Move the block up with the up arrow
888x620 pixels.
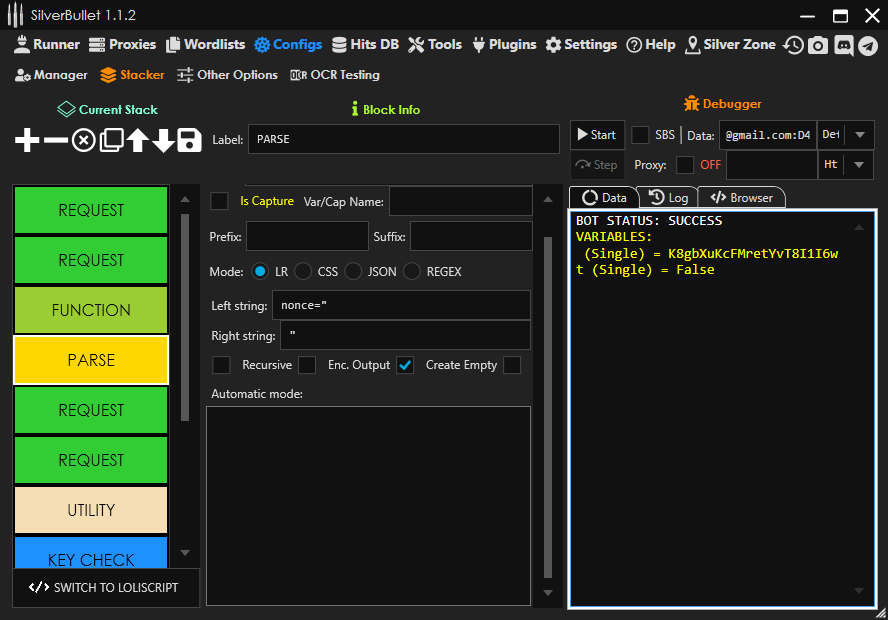click(x=137, y=140)
